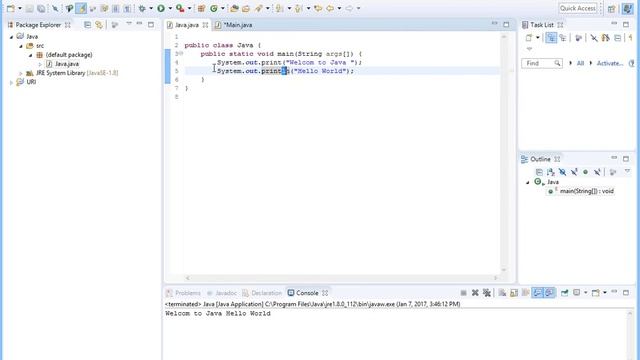Open the Debug configurations dropdown arrow
640x360 pixels.
[x=151, y=8]
